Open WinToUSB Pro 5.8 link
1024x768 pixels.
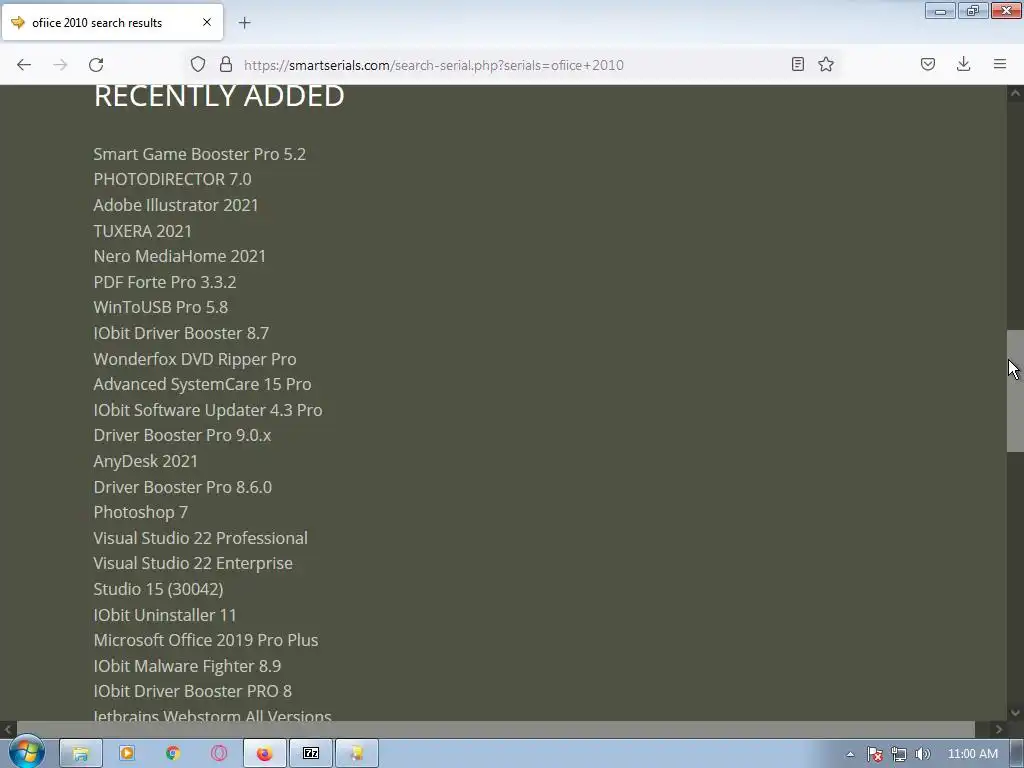pyautogui.click(x=161, y=307)
